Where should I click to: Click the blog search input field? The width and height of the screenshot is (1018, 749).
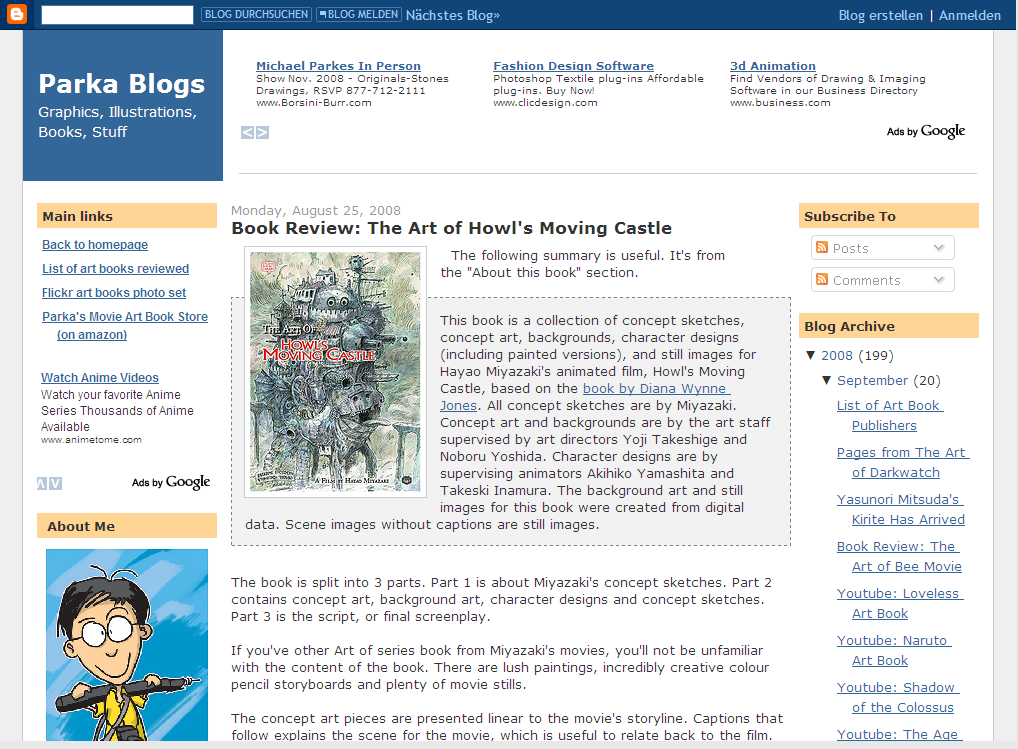[x=118, y=15]
